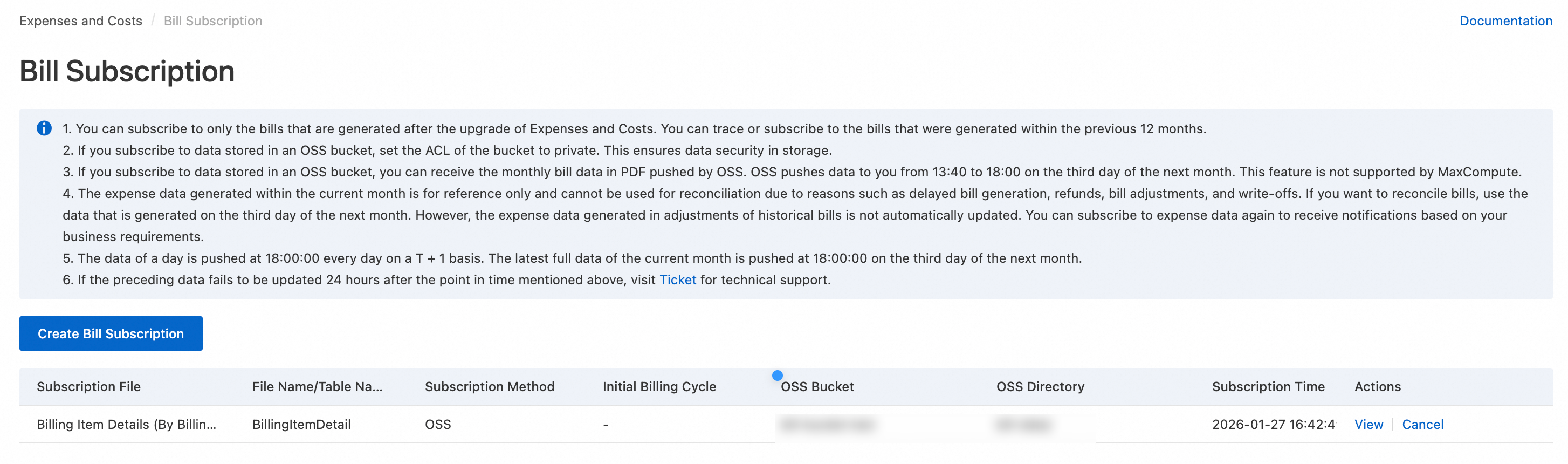Screen dimensions: 1568x464
Task: Click the OSS Bucket column header
Action: (x=817, y=387)
